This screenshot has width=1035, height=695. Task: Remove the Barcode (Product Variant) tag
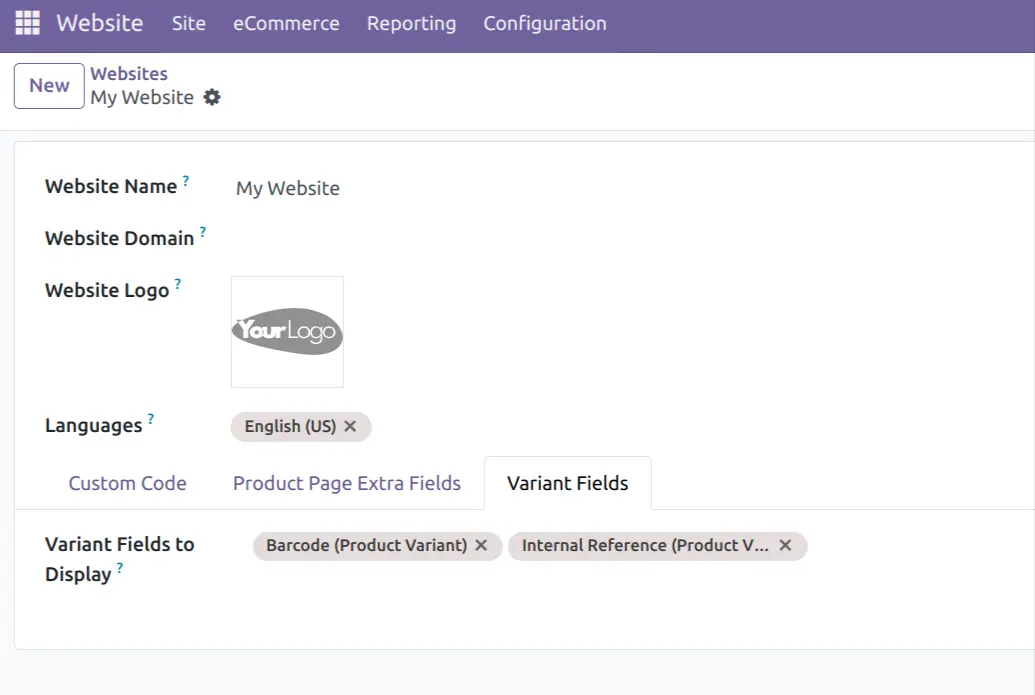pyautogui.click(x=481, y=545)
